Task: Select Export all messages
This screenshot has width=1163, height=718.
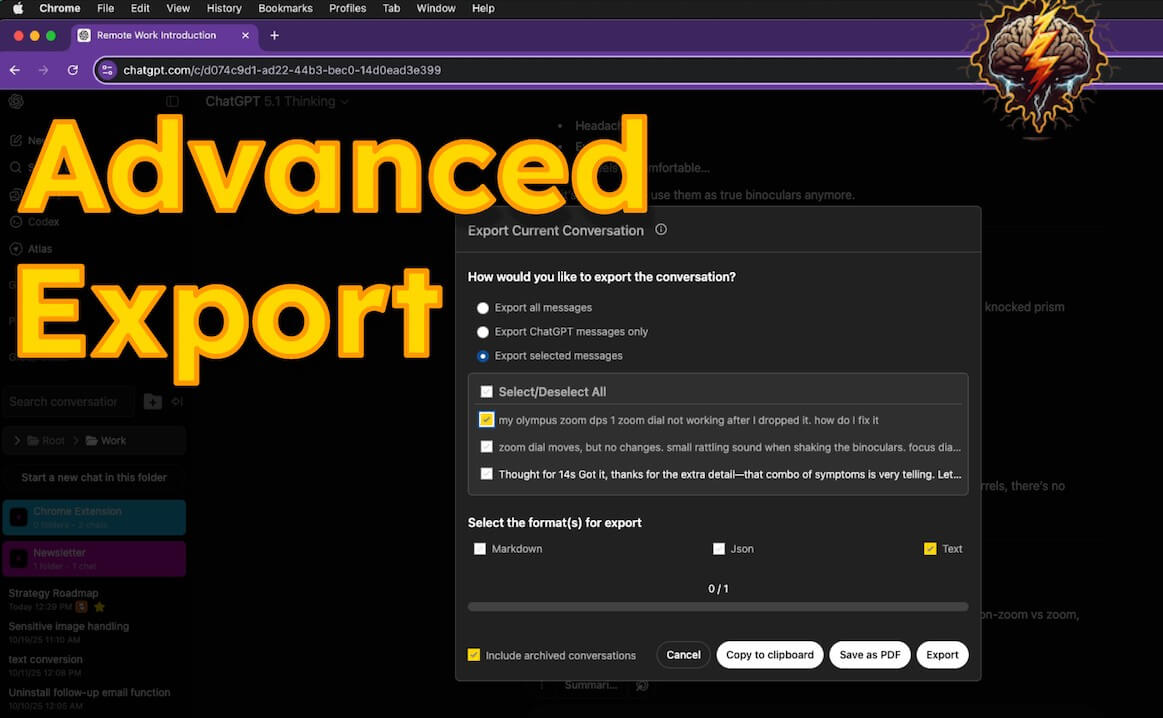Action: 483,308
